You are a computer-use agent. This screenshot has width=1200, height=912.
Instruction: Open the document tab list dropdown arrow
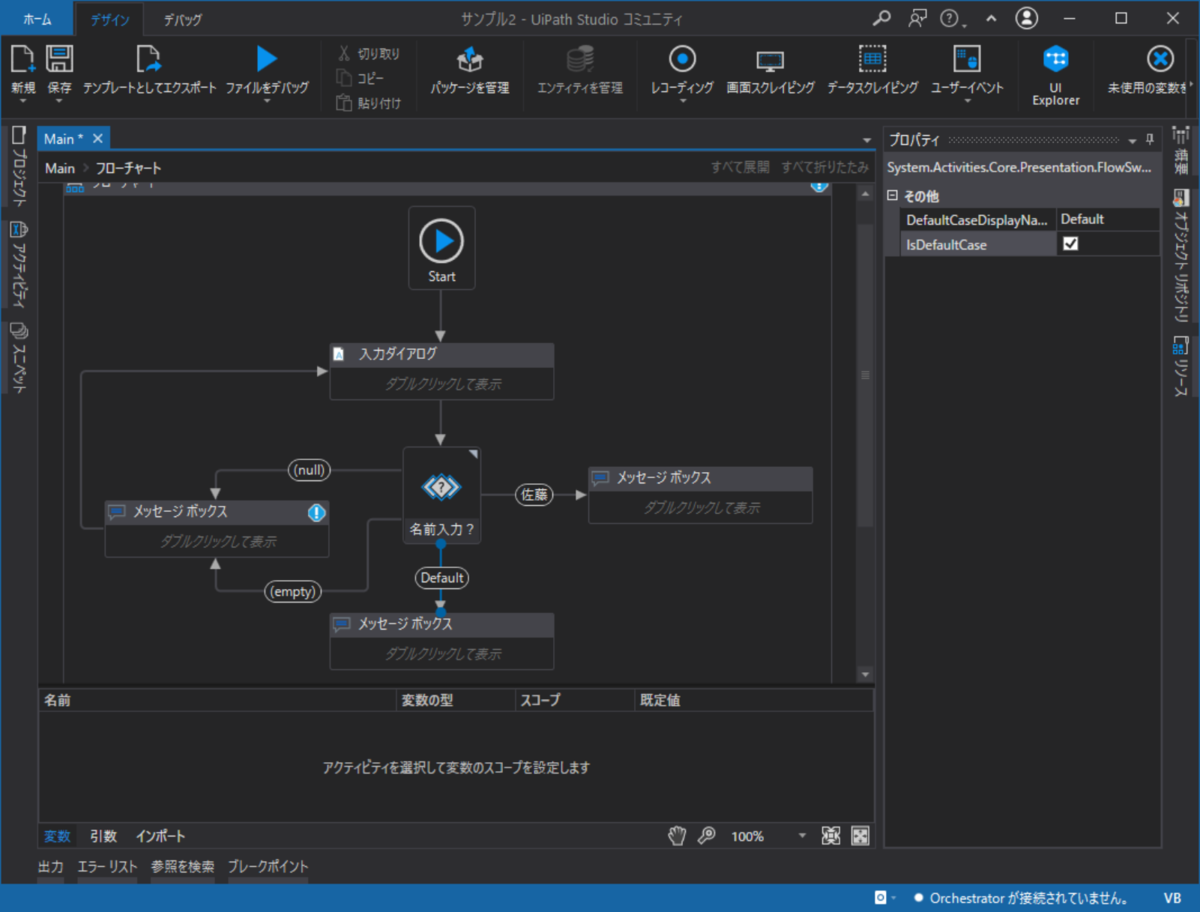[867, 140]
